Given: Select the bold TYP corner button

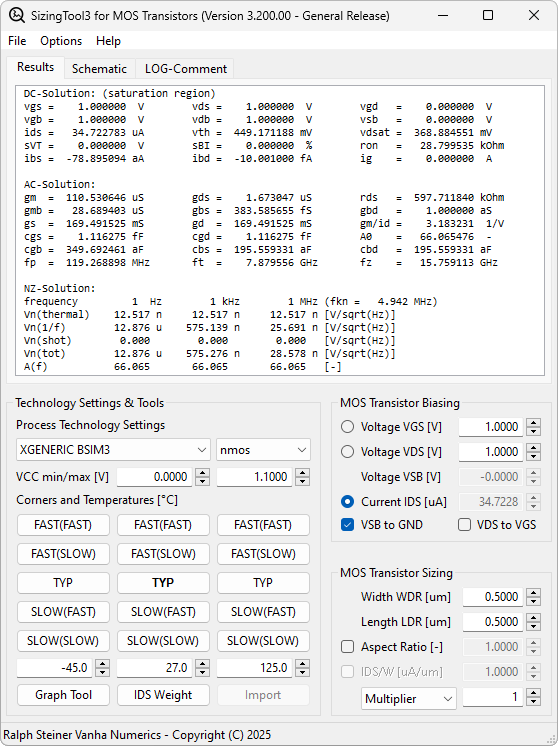Looking at the screenshot, I should [x=163, y=583].
